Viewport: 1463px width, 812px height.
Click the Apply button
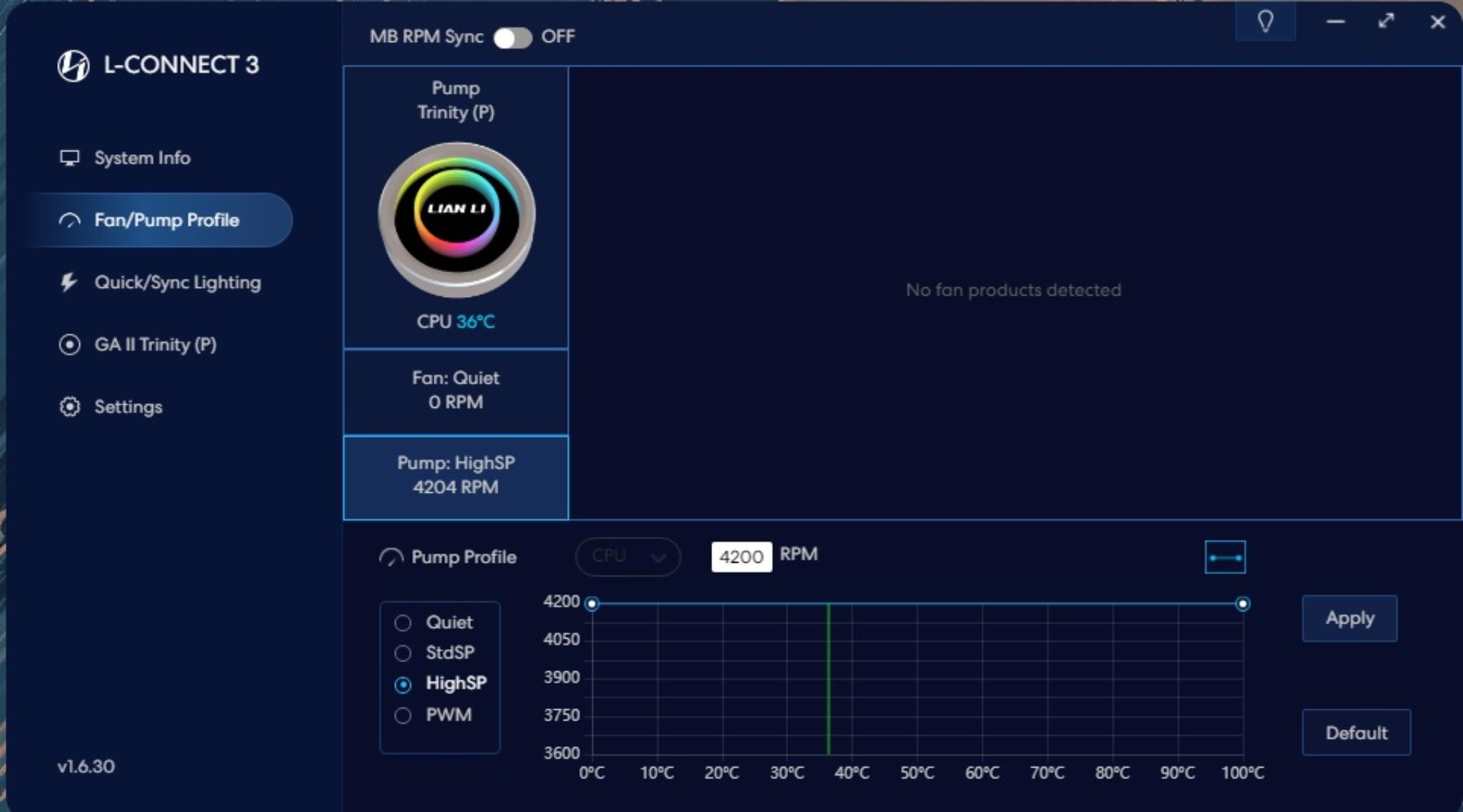(x=1349, y=618)
